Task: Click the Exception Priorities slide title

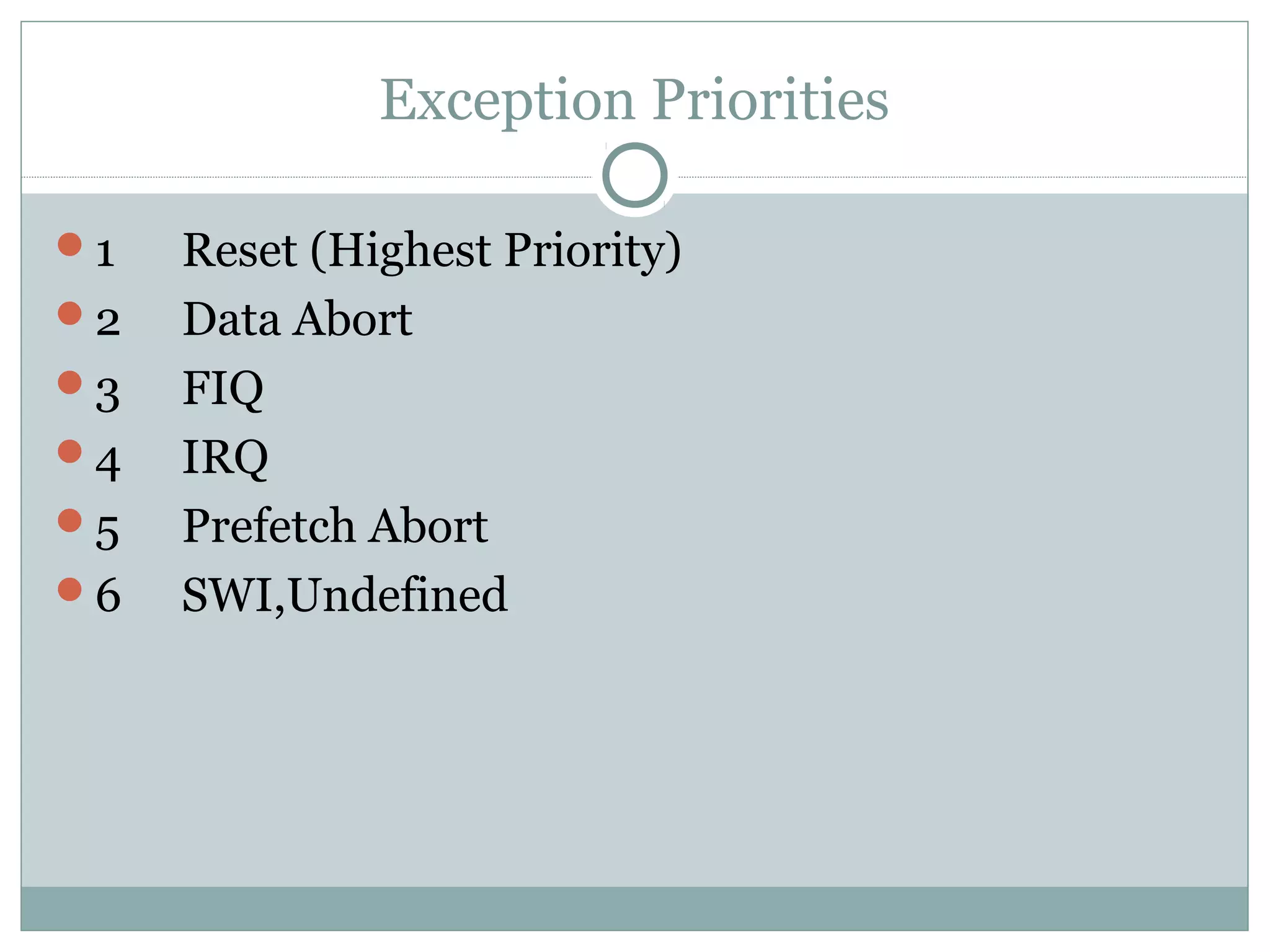Action: tap(634, 100)
